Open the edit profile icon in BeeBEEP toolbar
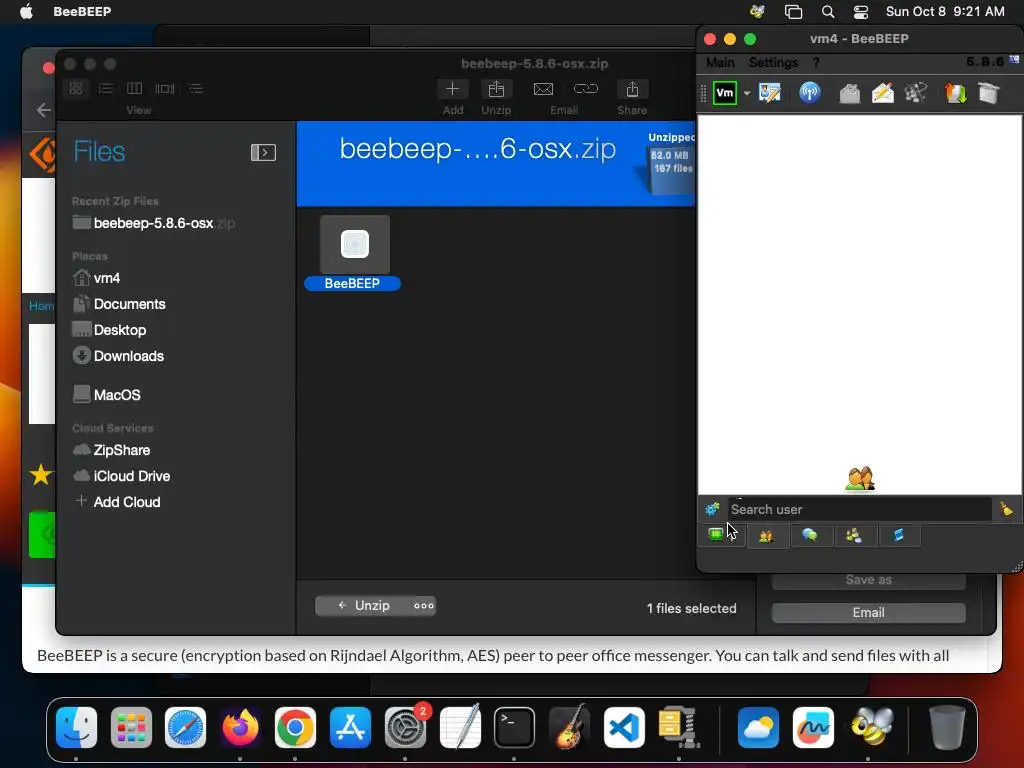The width and height of the screenshot is (1024, 768). tap(770, 93)
